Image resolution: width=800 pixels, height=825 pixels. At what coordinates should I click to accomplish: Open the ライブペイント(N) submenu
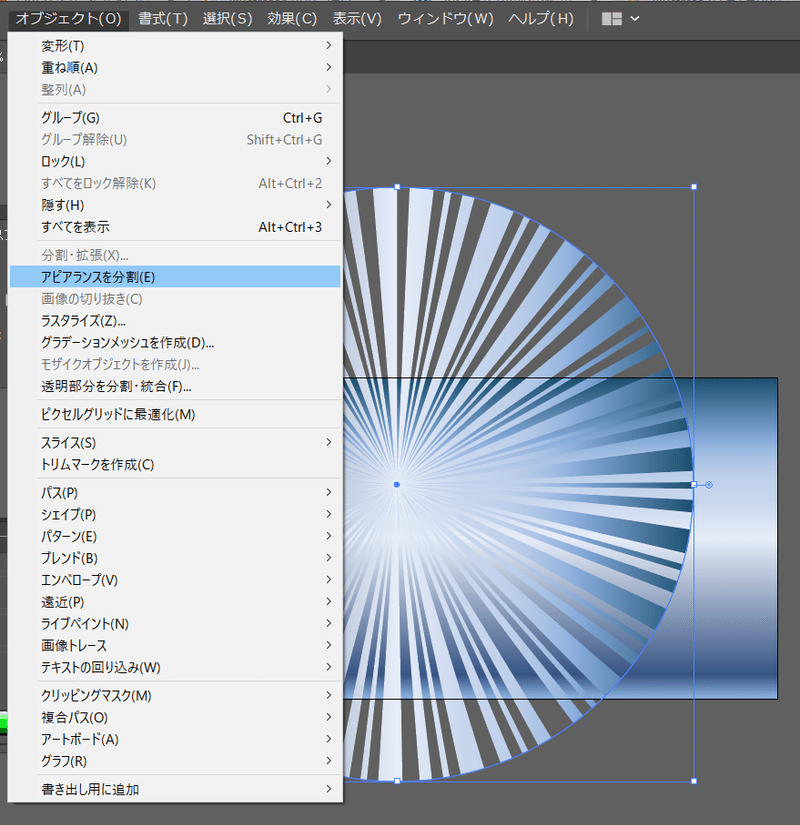[x=175, y=623]
